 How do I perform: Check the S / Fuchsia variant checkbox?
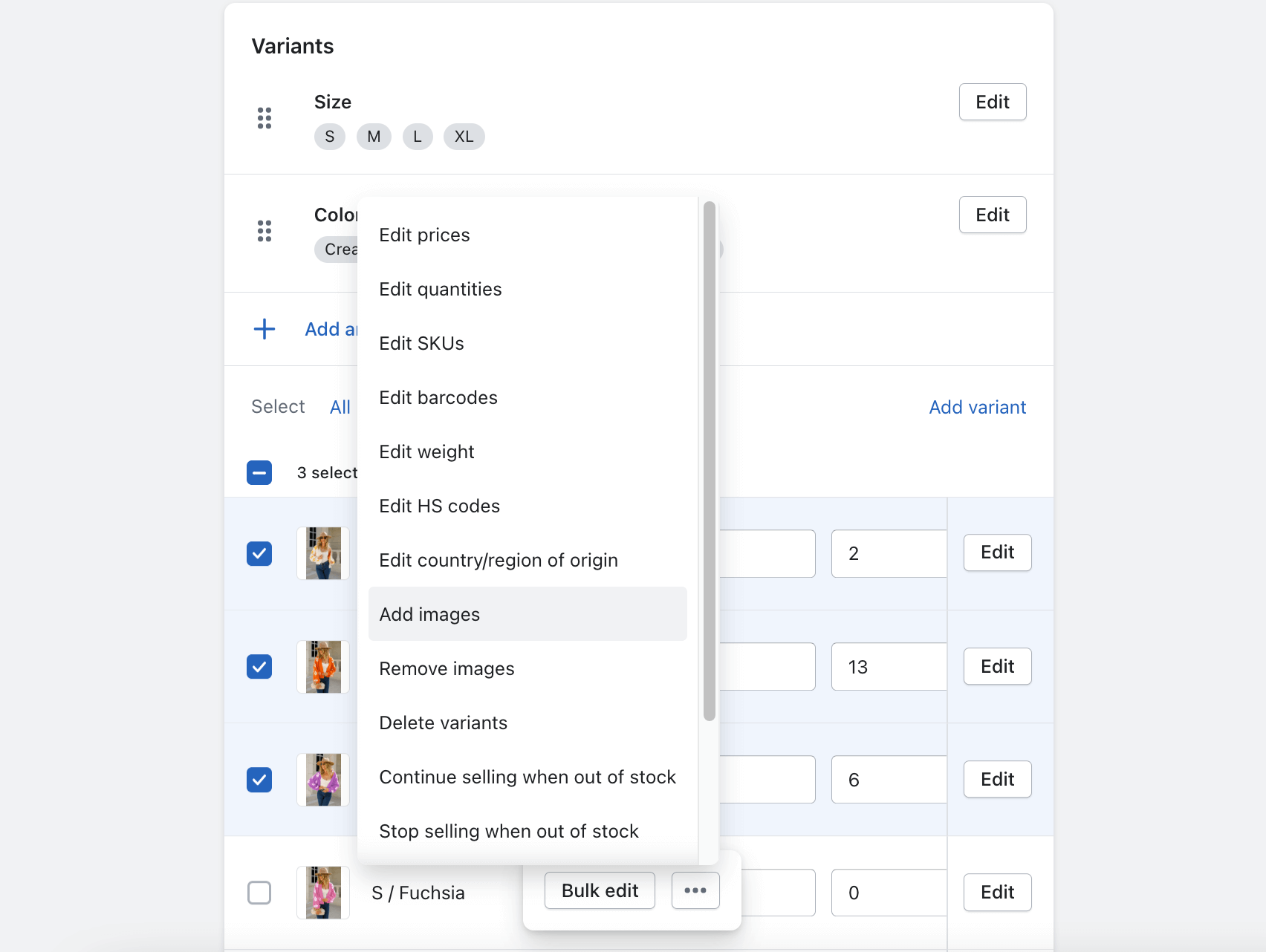click(259, 892)
